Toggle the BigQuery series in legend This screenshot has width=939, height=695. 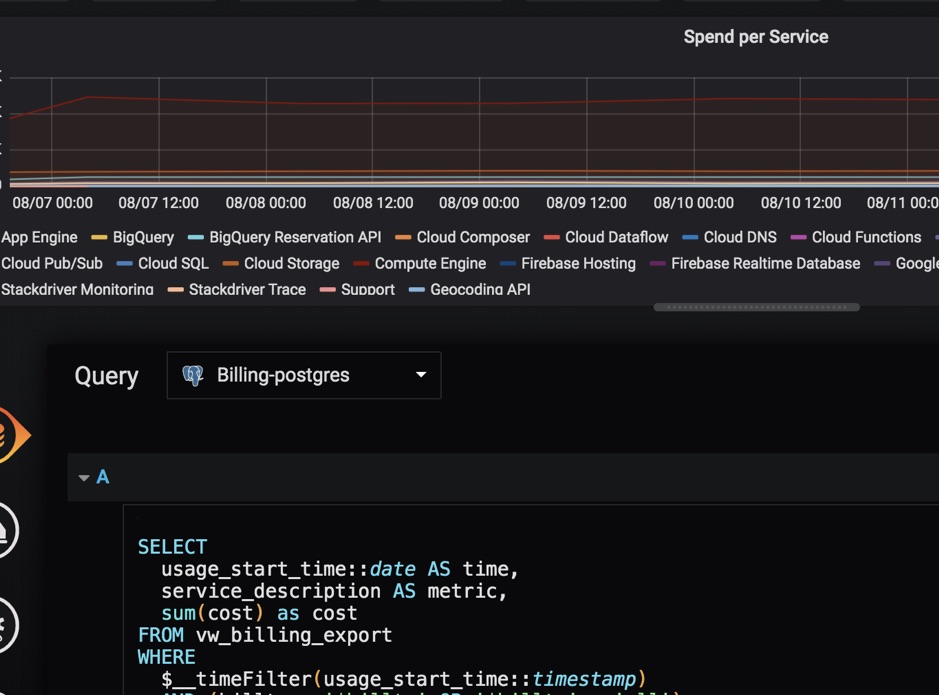click(x=143, y=238)
